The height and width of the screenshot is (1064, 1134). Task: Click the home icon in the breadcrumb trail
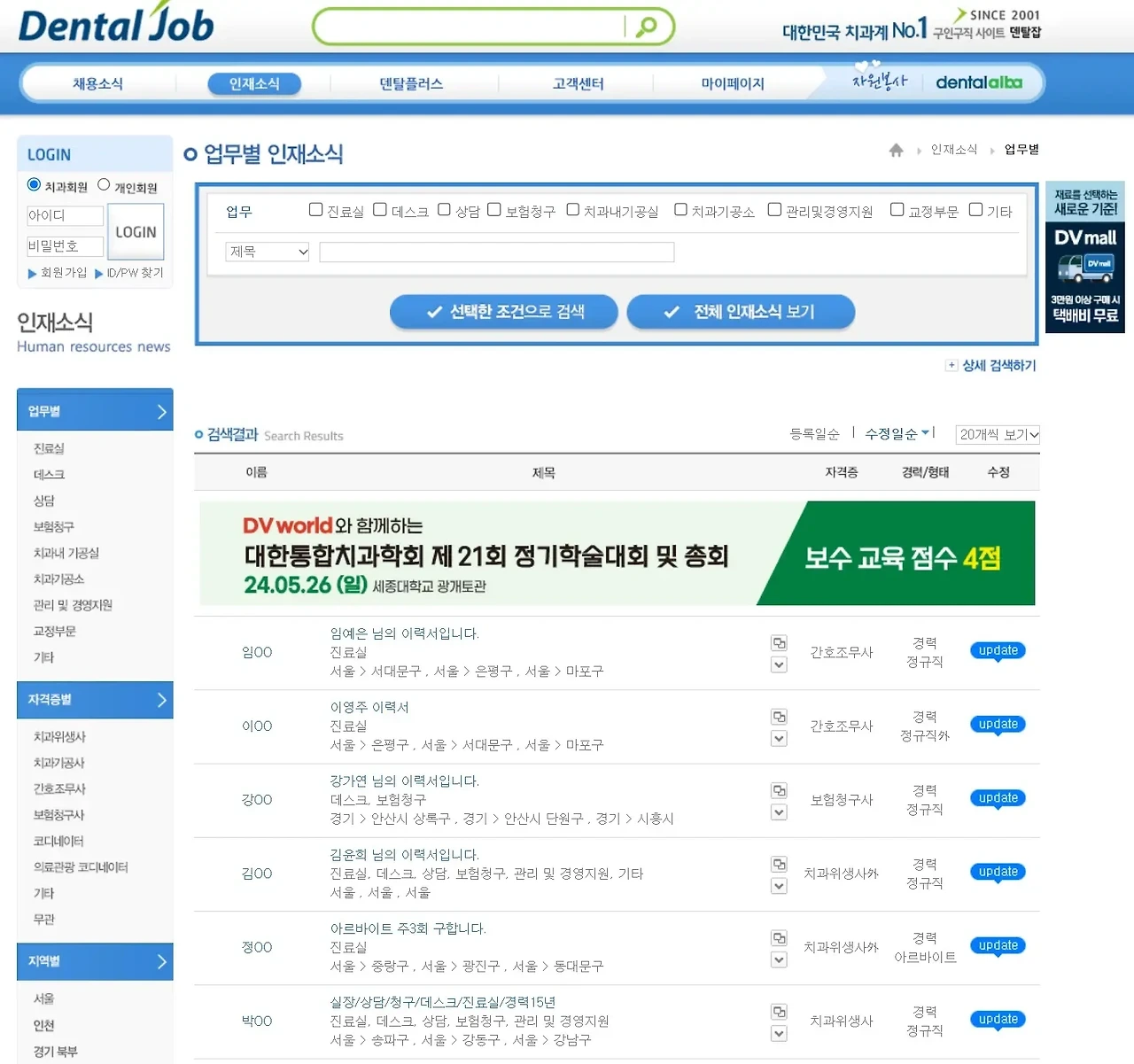(x=897, y=150)
